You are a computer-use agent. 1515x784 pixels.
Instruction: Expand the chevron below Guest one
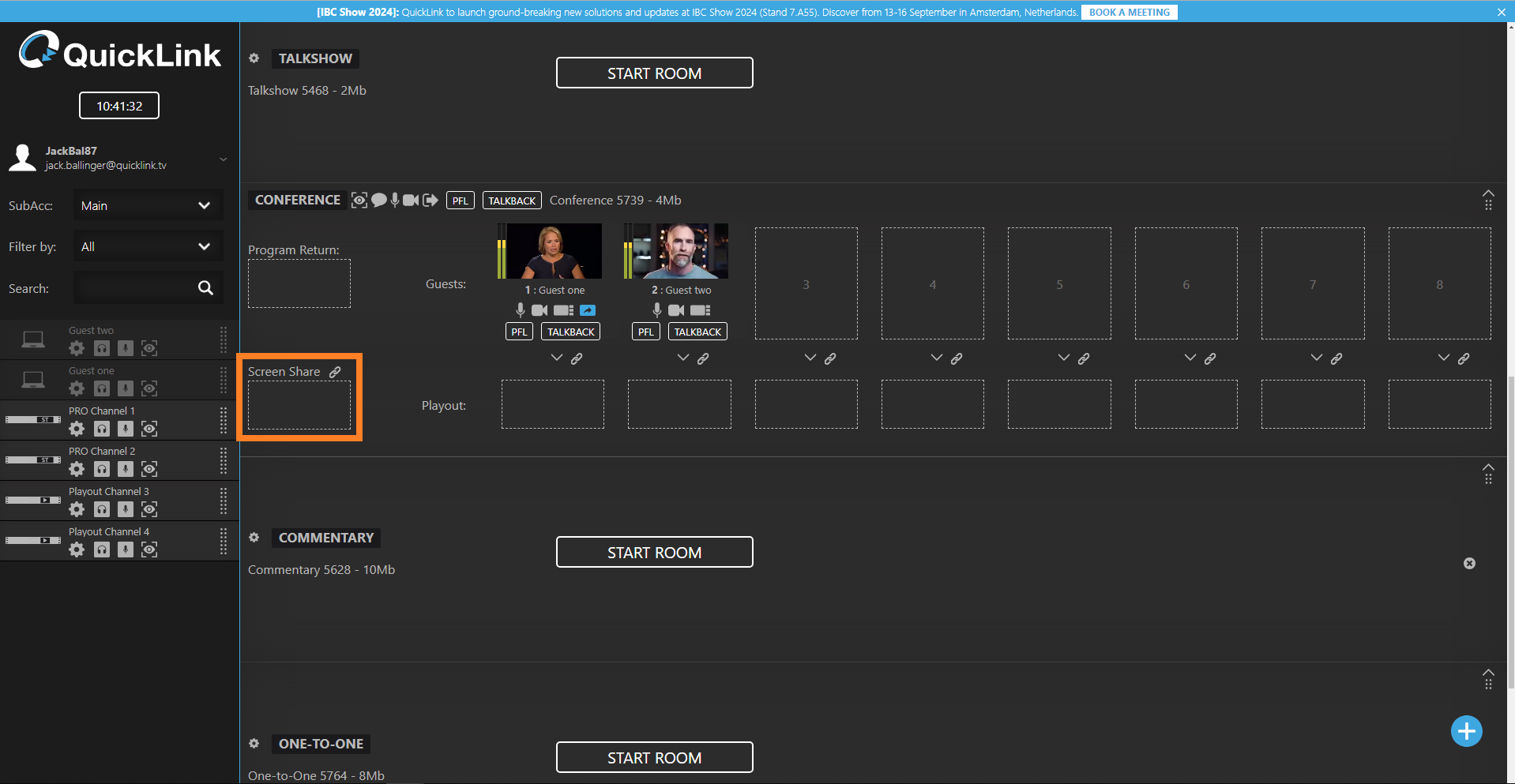[x=557, y=358]
